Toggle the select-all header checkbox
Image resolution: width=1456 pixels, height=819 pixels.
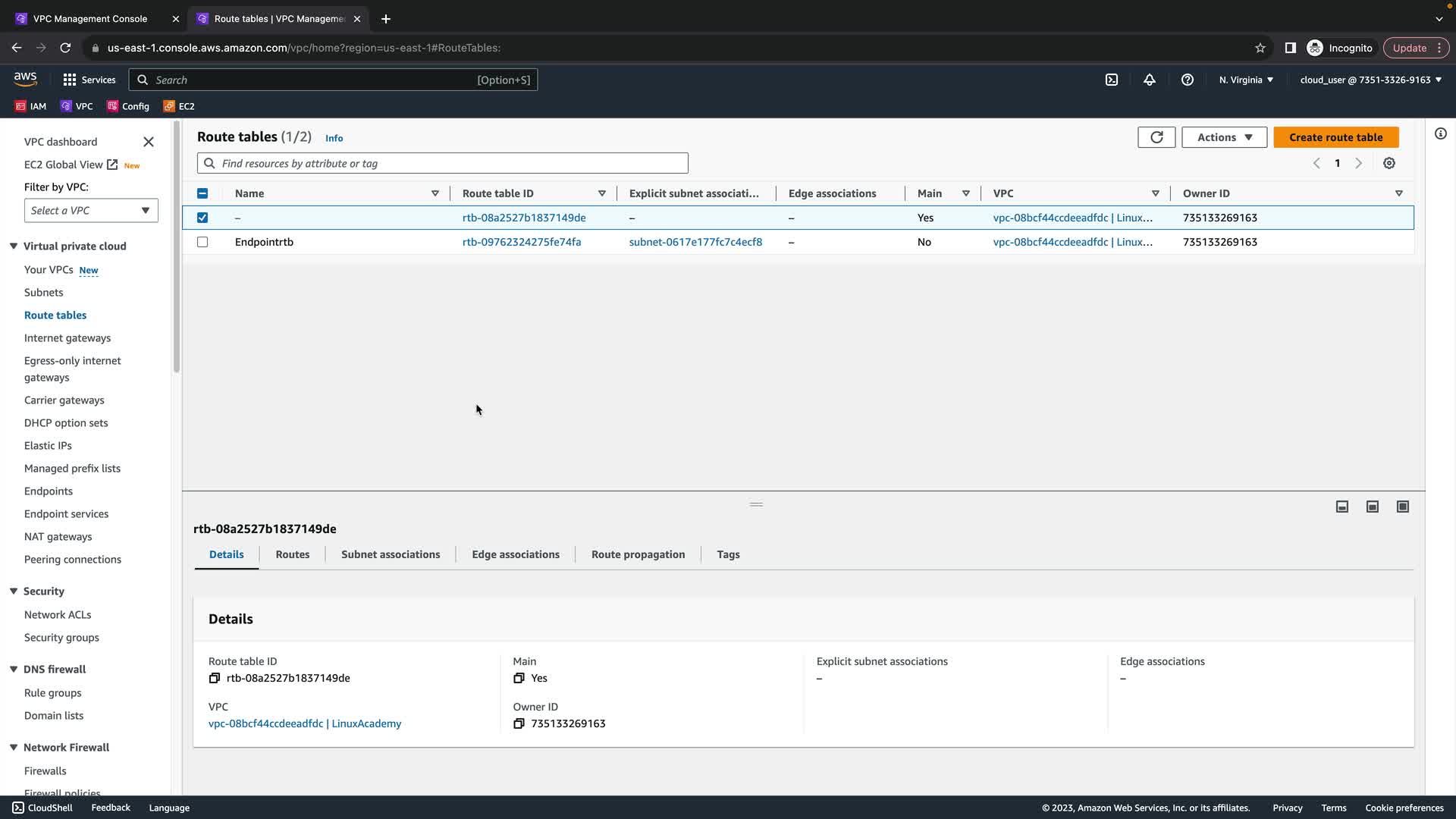202,193
